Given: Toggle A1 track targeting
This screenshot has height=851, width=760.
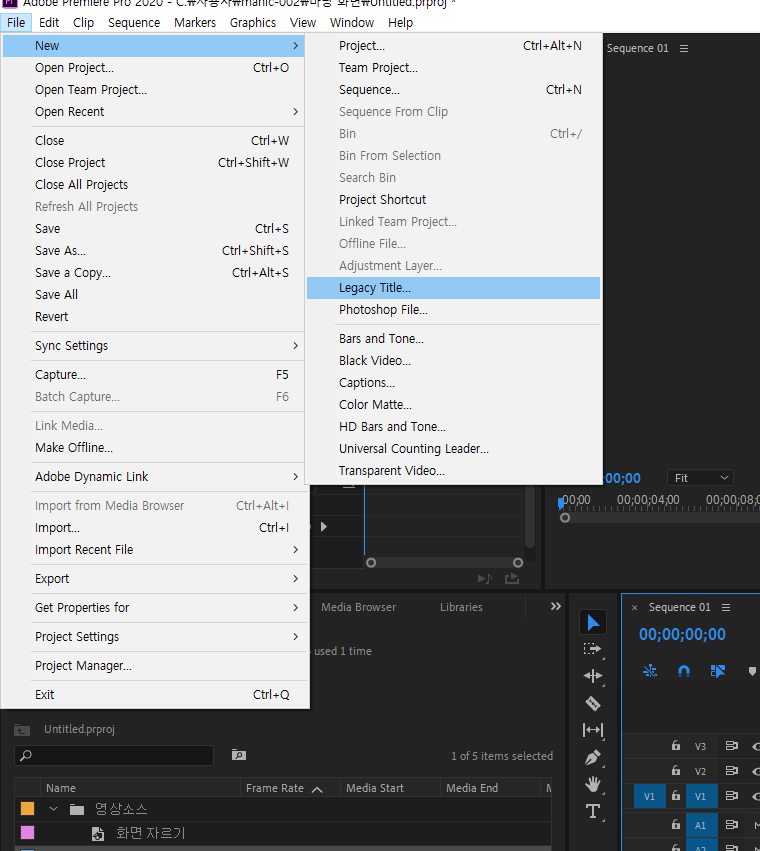Looking at the screenshot, I should coord(701,825).
